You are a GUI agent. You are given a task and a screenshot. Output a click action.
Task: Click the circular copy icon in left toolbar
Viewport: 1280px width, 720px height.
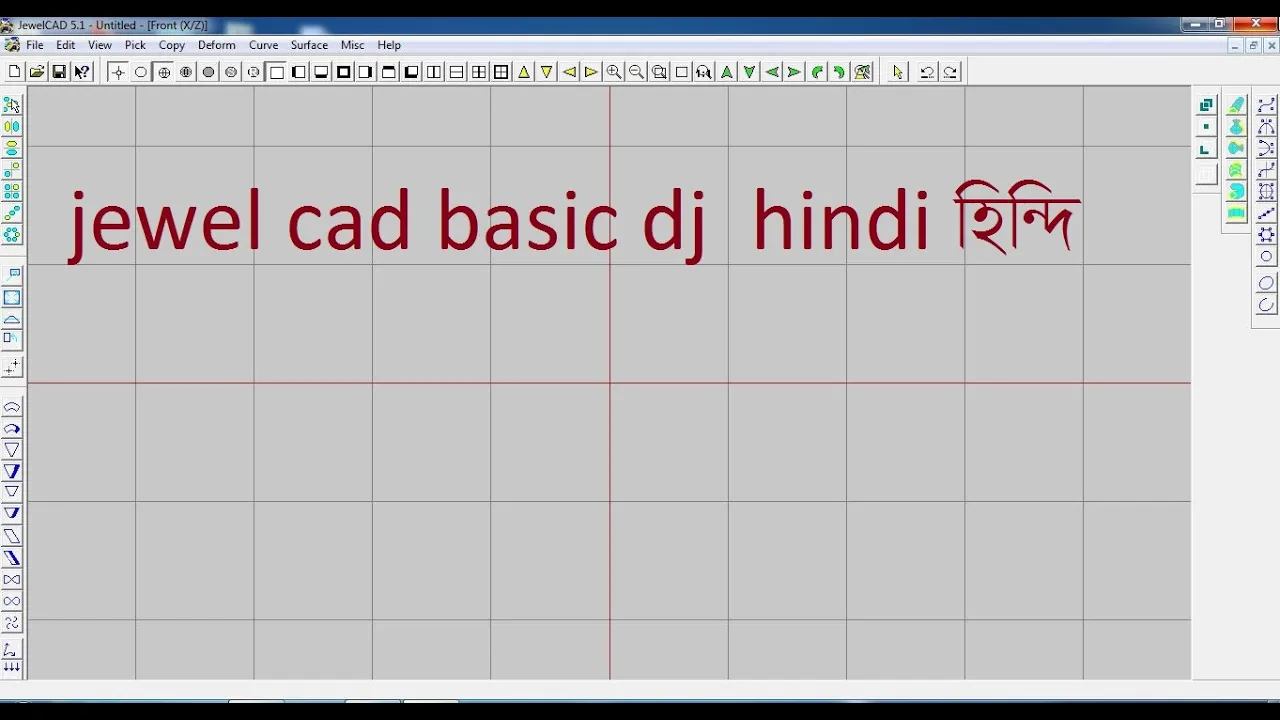(12, 235)
